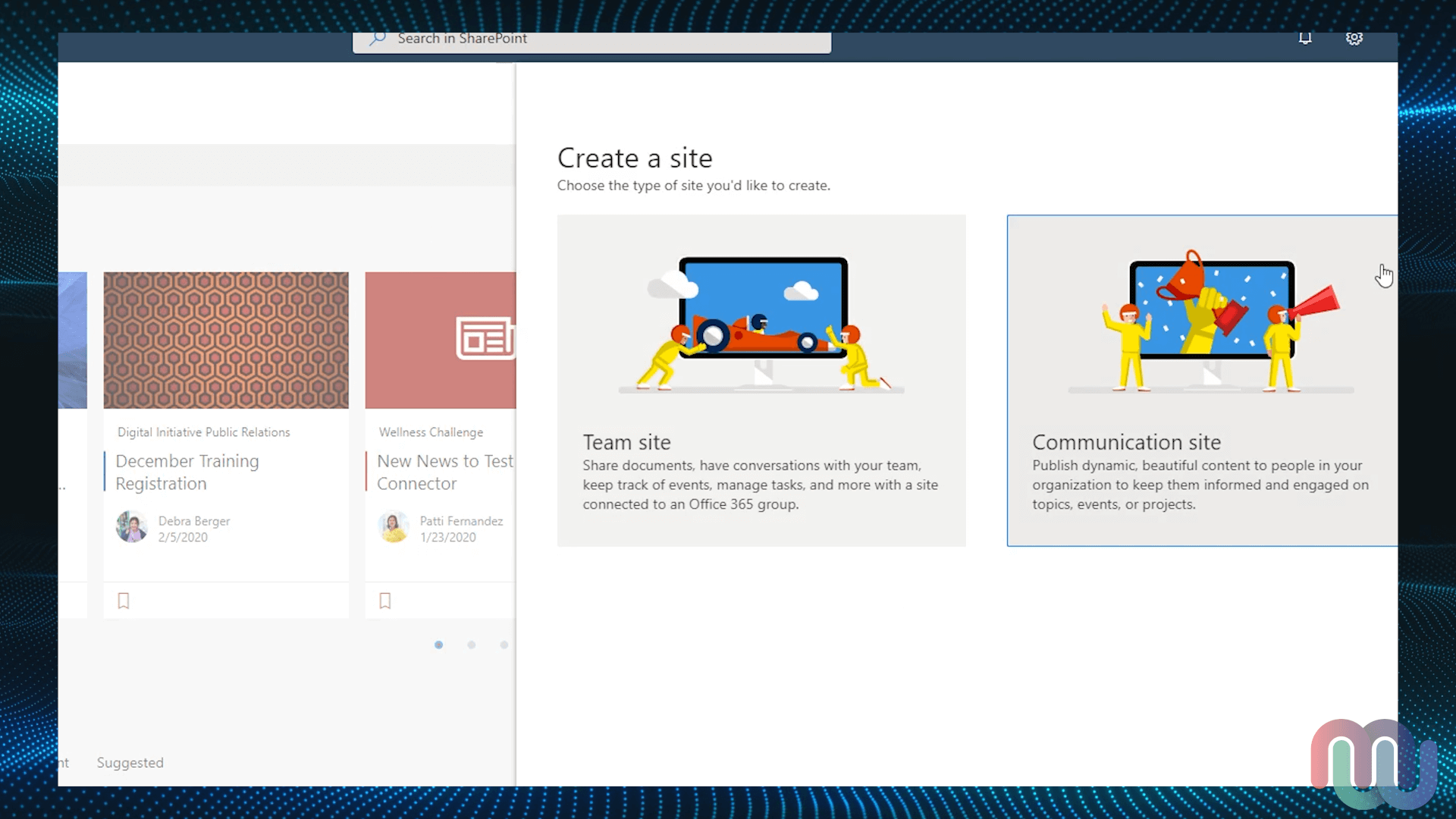Open Wellness Challenge site link
The height and width of the screenshot is (819, 1456).
point(431,431)
